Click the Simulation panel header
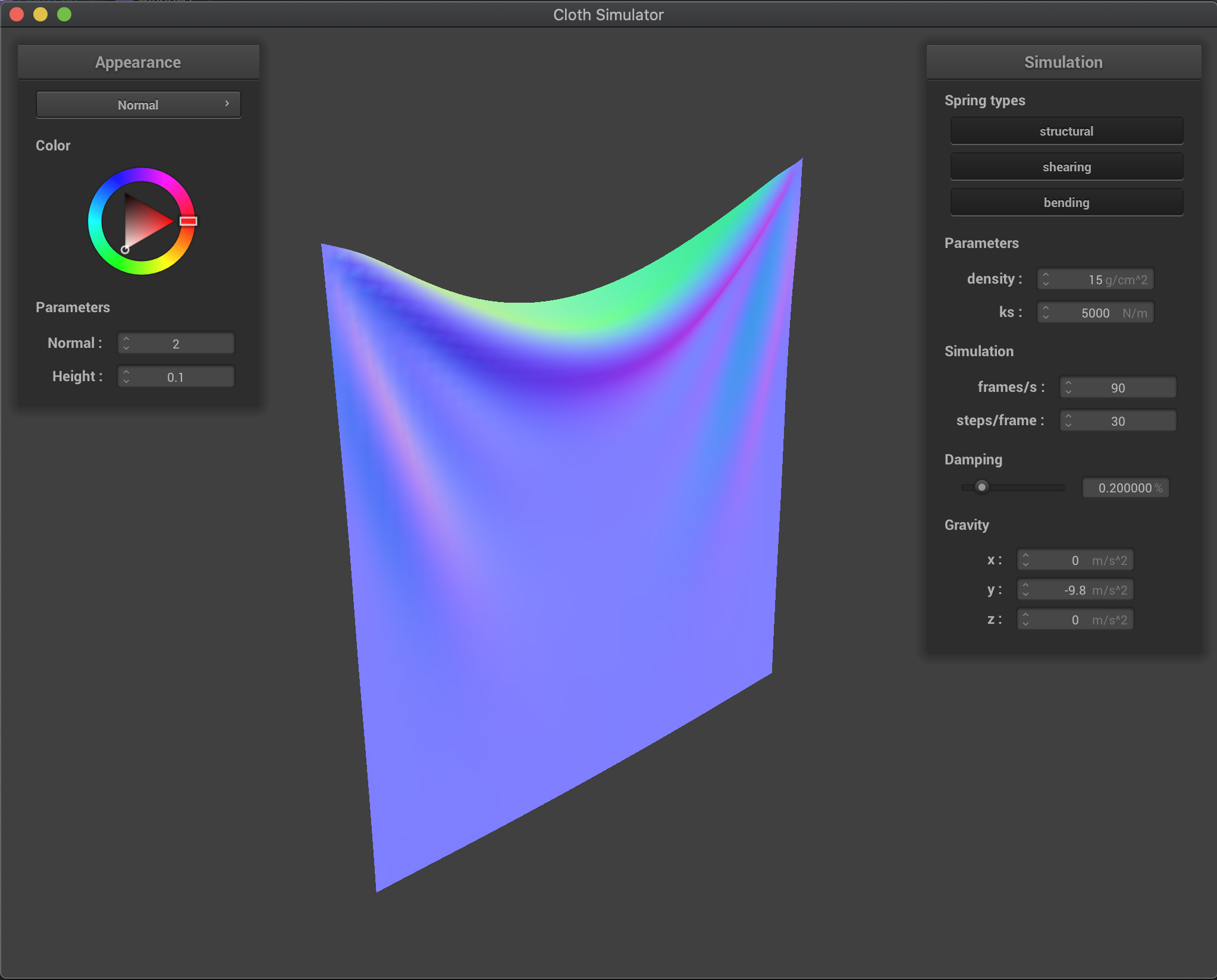 coord(1063,62)
